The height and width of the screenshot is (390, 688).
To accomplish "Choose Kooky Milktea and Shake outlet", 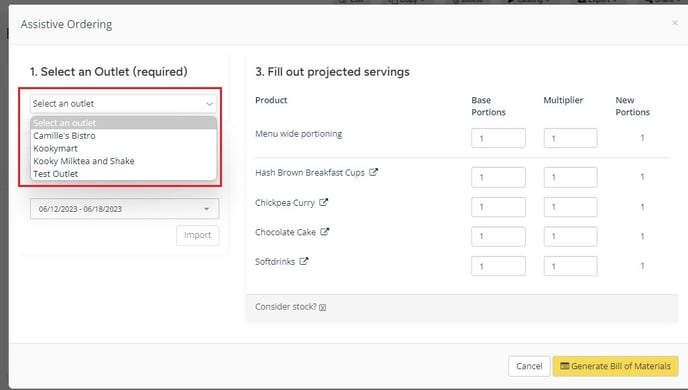I will (x=124, y=161).
